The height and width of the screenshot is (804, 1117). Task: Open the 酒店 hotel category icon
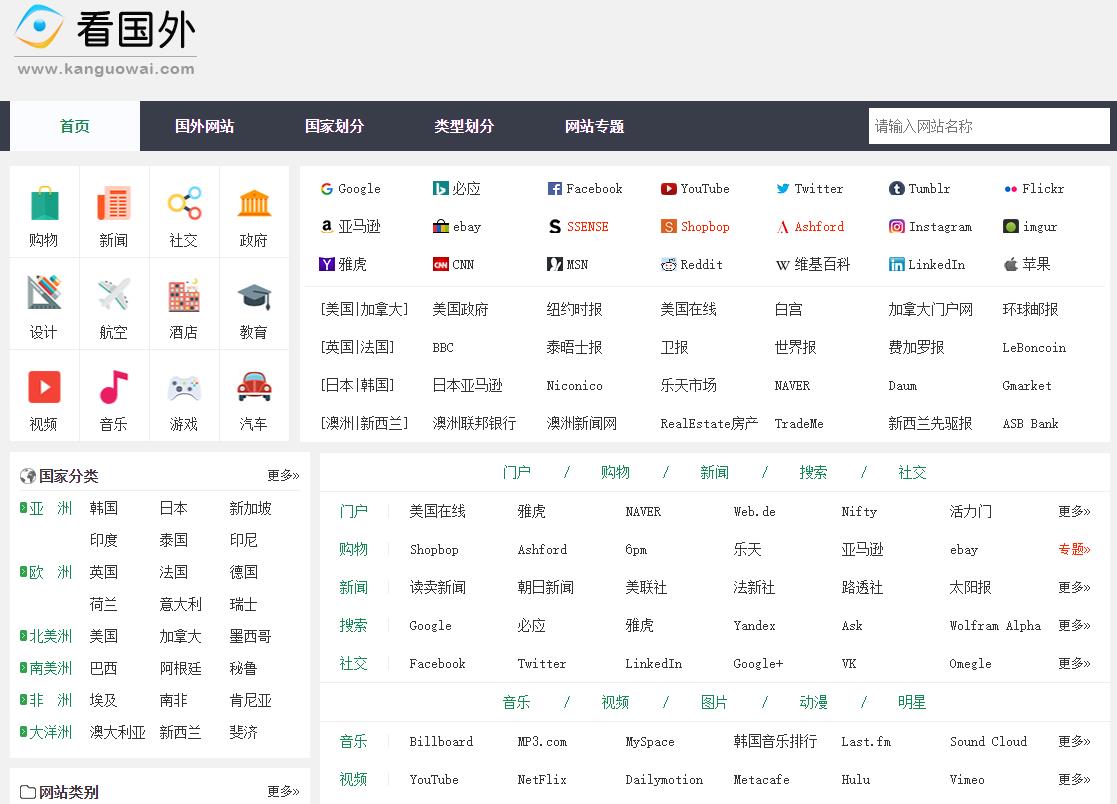(184, 295)
